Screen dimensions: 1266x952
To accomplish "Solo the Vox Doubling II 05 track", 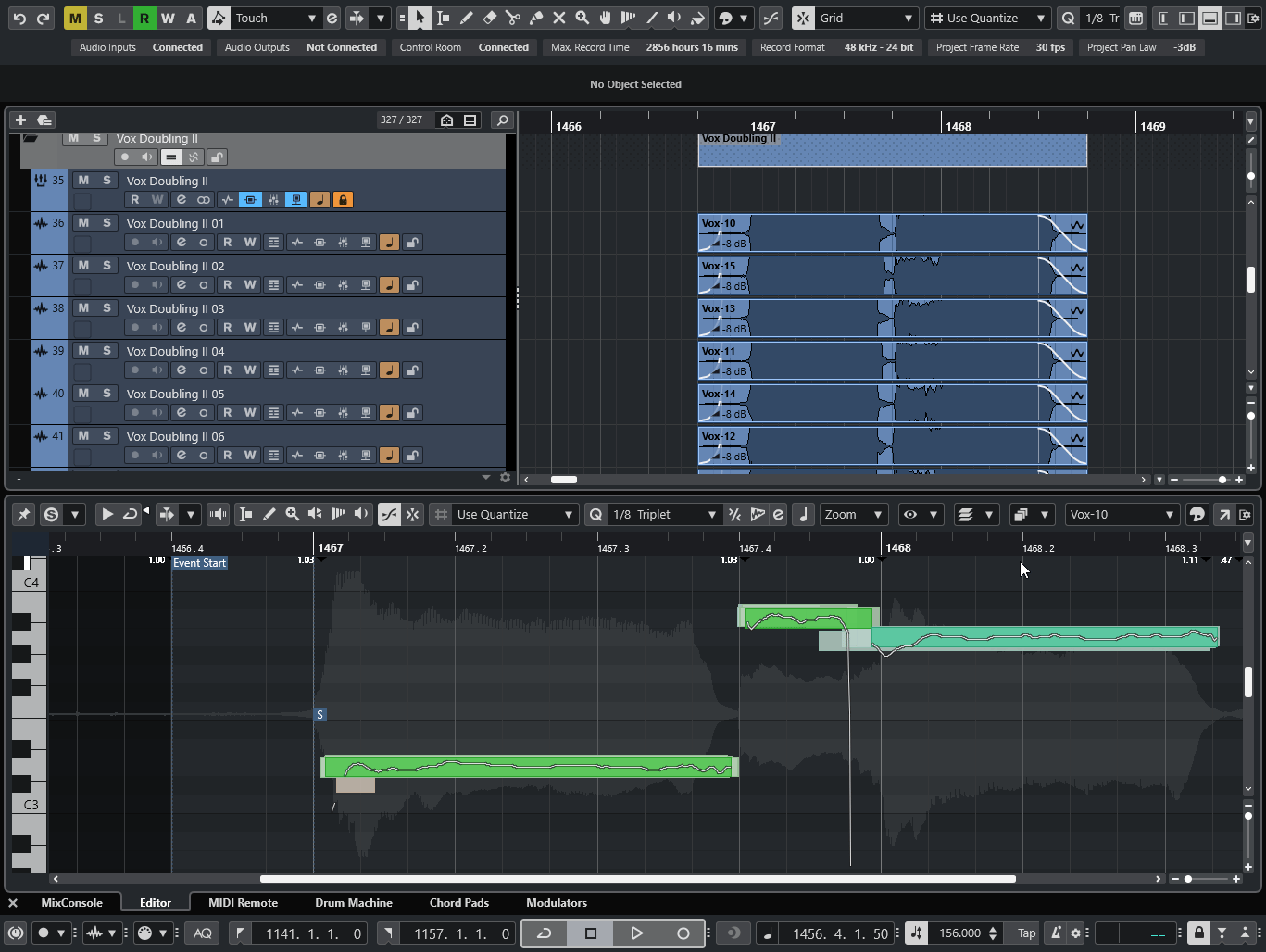I will tap(107, 394).
